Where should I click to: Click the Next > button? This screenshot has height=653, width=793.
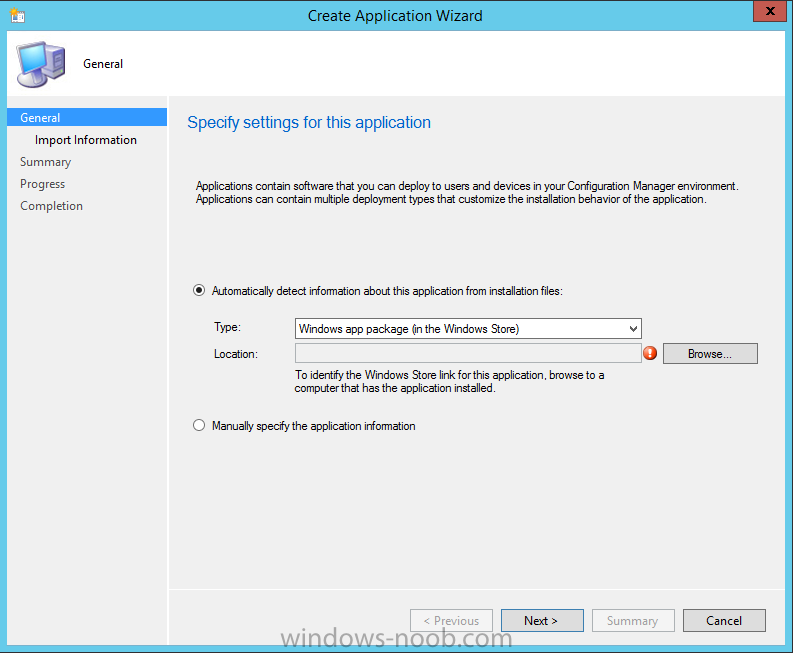coord(542,620)
